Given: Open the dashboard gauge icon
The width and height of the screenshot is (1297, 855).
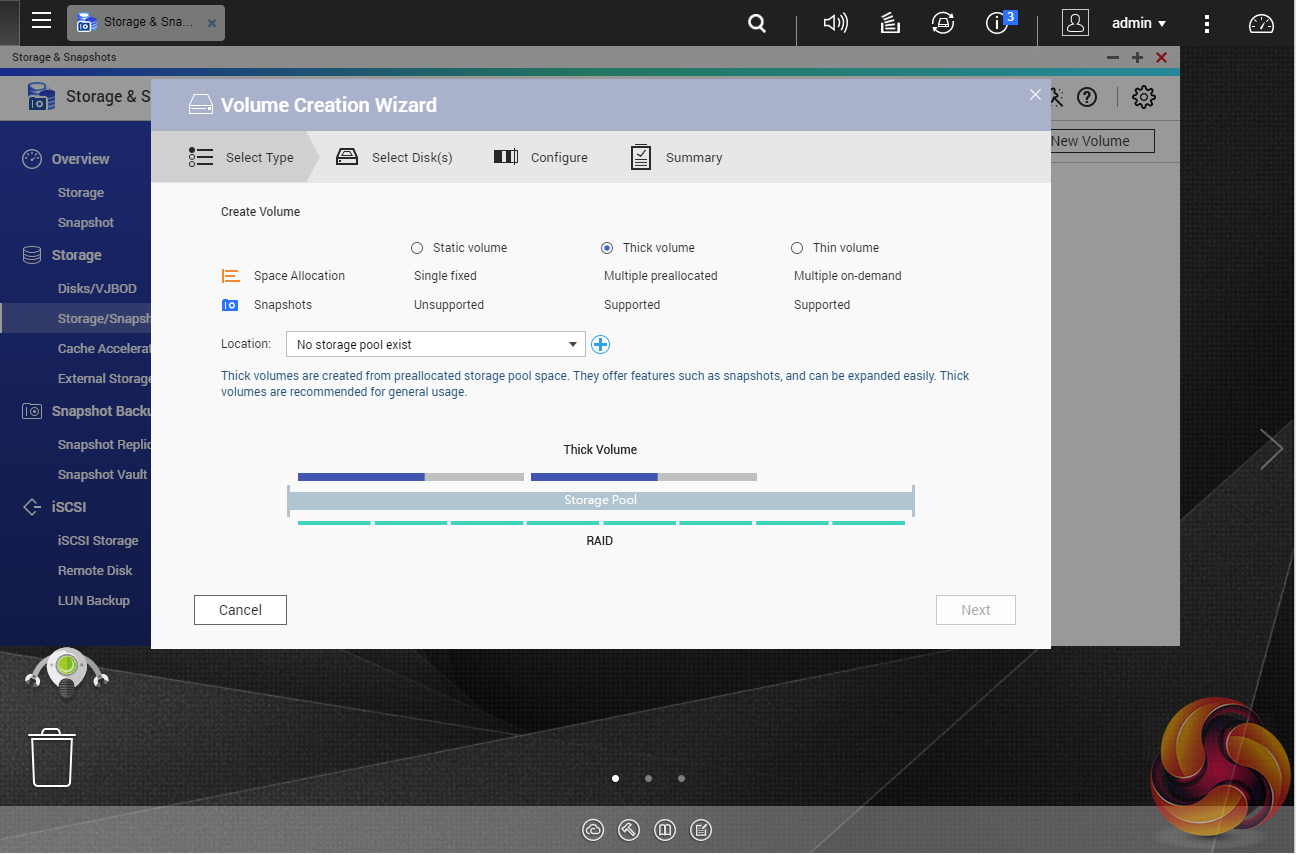Looking at the screenshot, I should pos(1262,23).
